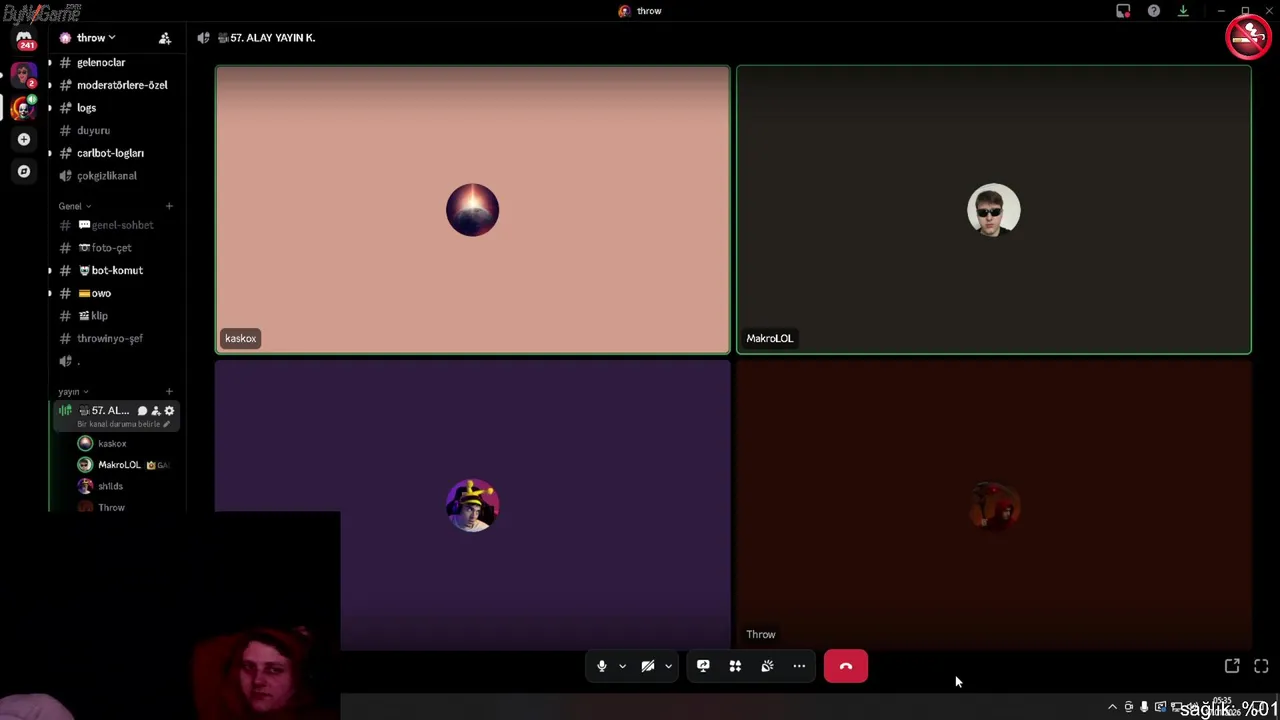Open settings gear on 57. AL... voice channel
The image size is (1280, 720).
coord(169,411)
